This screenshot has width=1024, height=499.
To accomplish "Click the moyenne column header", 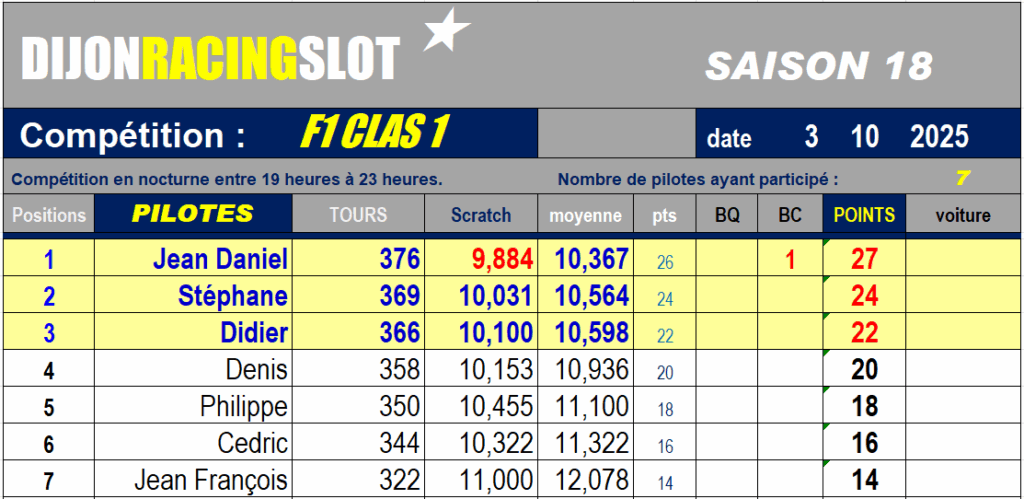I will (586, 215).
